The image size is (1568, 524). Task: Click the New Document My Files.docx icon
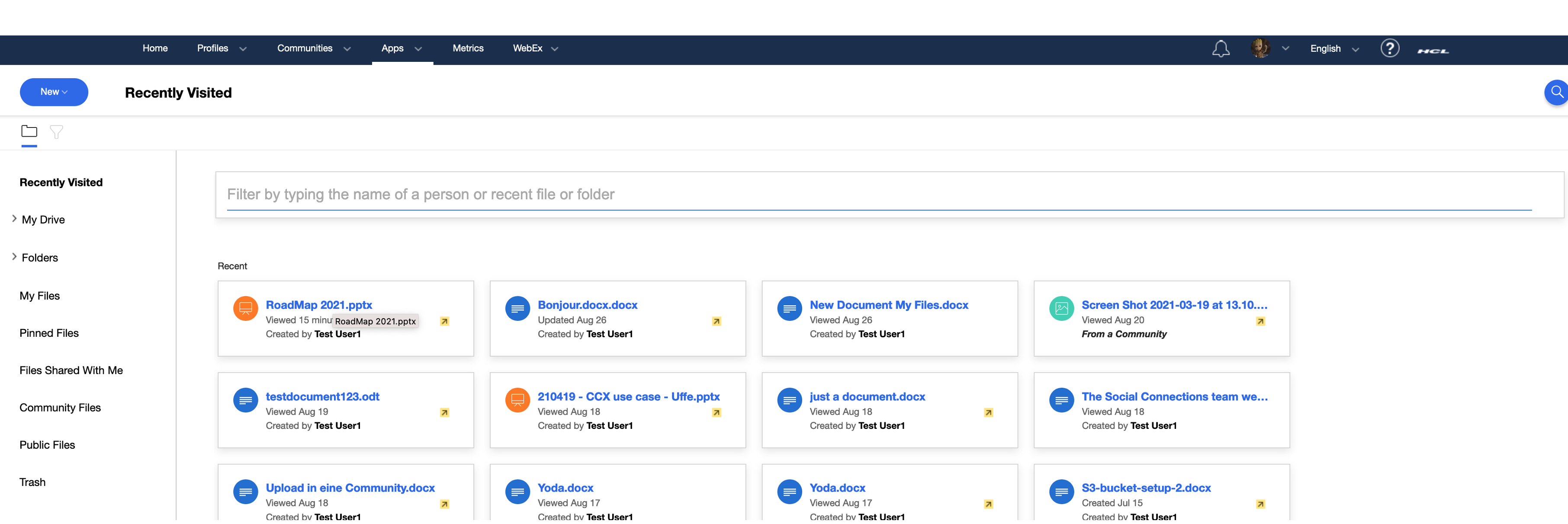pos(790,309)
